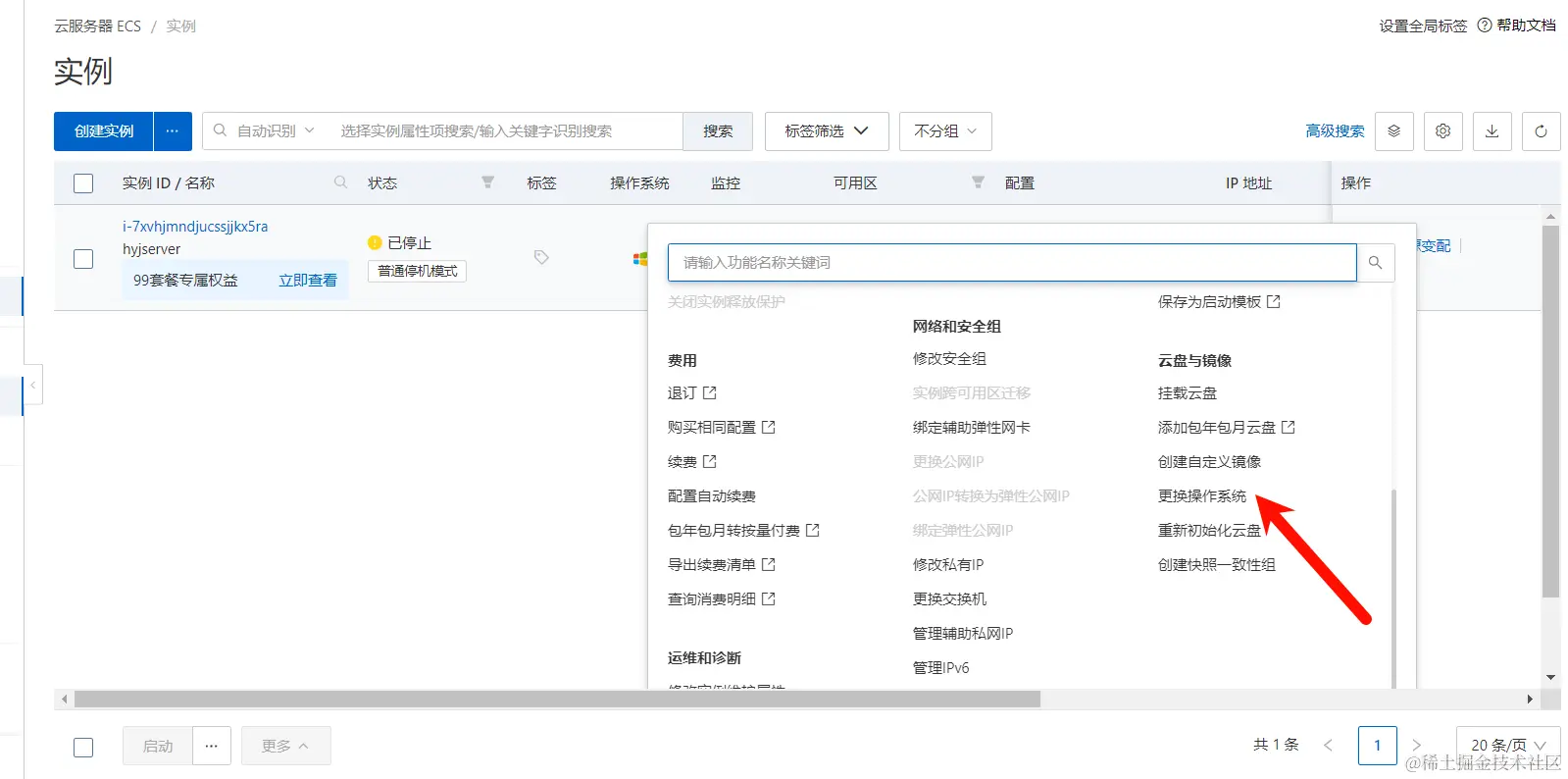Open ellipsis menu next to 创建实例

pyautogui.click(x=173, y=130)
